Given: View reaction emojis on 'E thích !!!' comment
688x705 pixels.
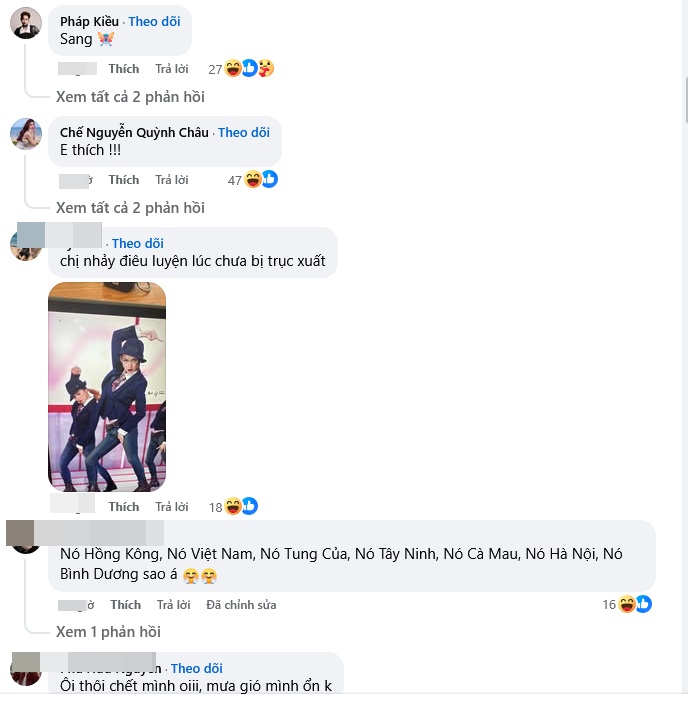Looking at the screenshot, I should click(253, 180).
